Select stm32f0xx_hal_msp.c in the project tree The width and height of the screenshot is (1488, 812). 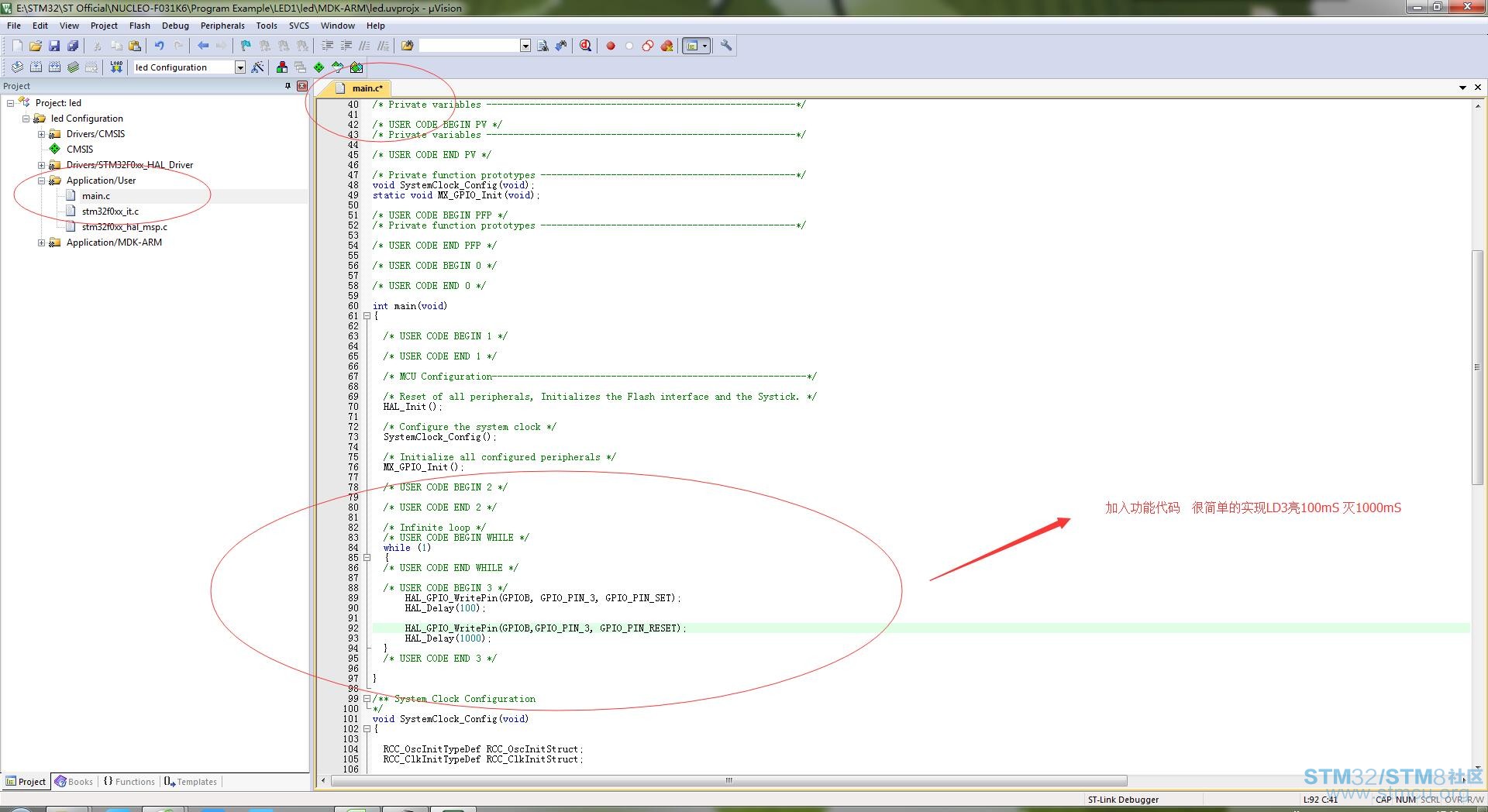point(125,227)
